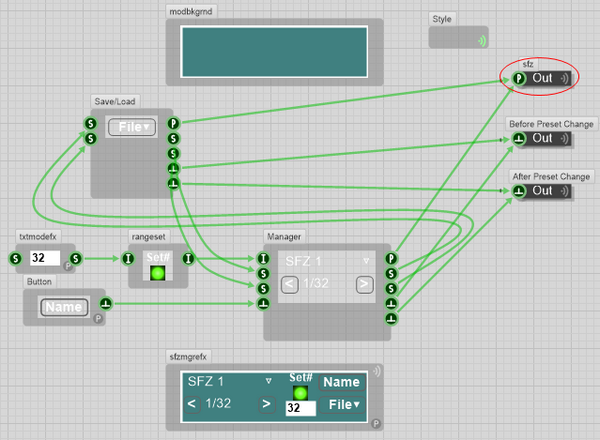
Task: Click the Before Preset Change trigger input
Action: click(519, 138)
